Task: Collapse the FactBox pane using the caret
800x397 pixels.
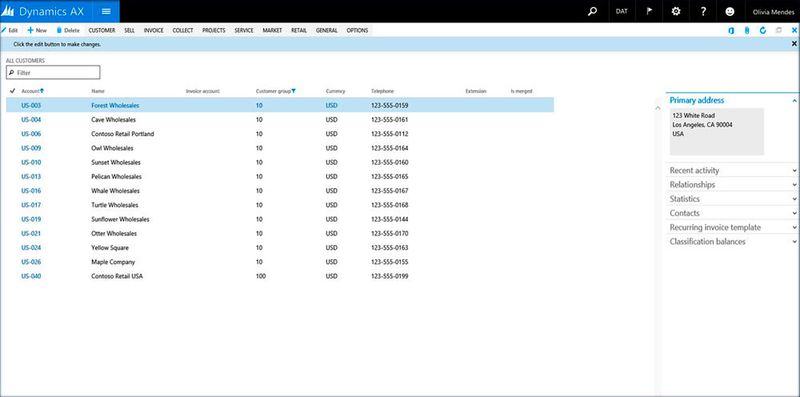Action: click(658, 108)
